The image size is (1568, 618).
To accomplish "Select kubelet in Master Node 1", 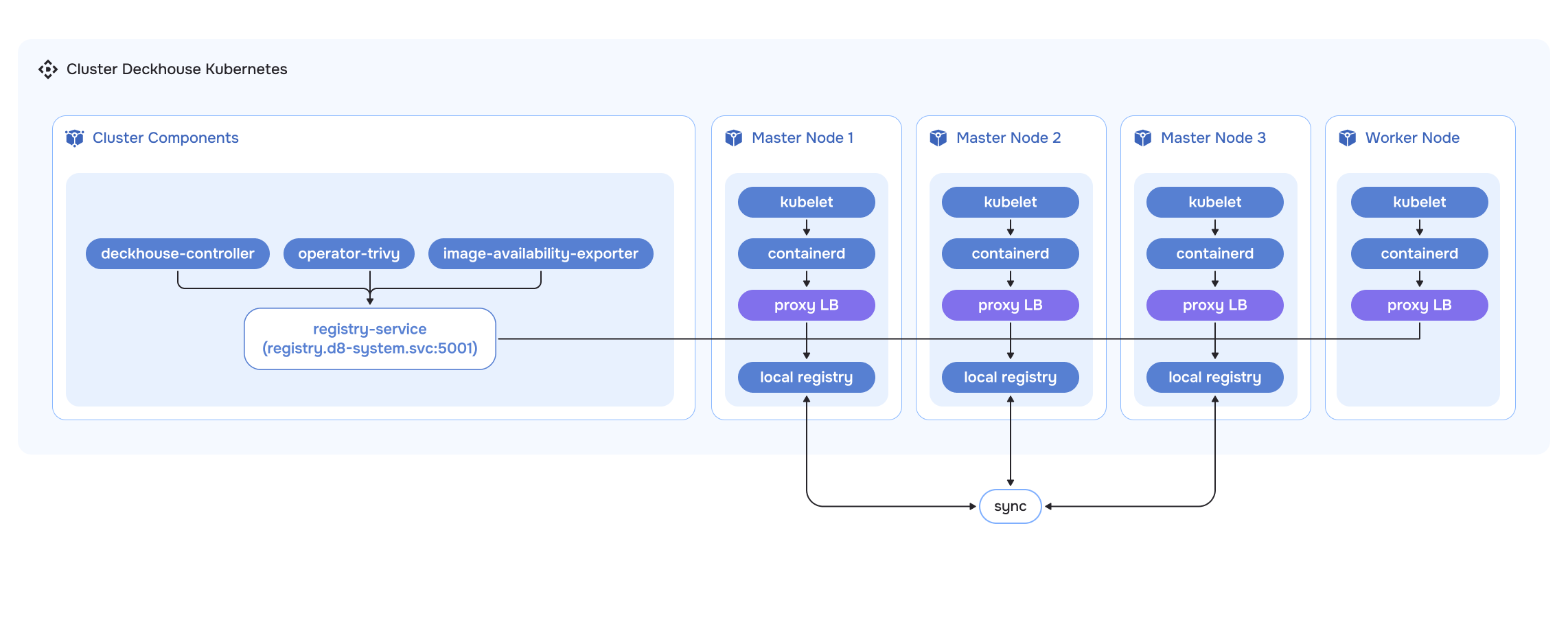I will coord(806,203).
